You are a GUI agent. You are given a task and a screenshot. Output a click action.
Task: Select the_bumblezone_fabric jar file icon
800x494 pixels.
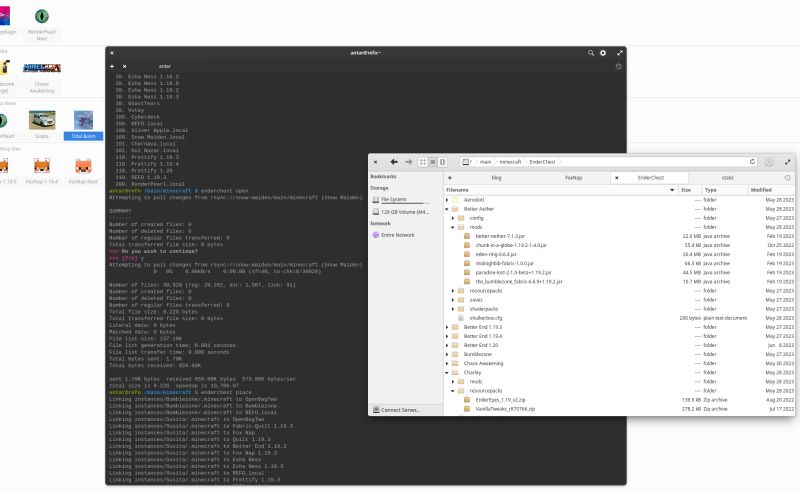[467, 282]
